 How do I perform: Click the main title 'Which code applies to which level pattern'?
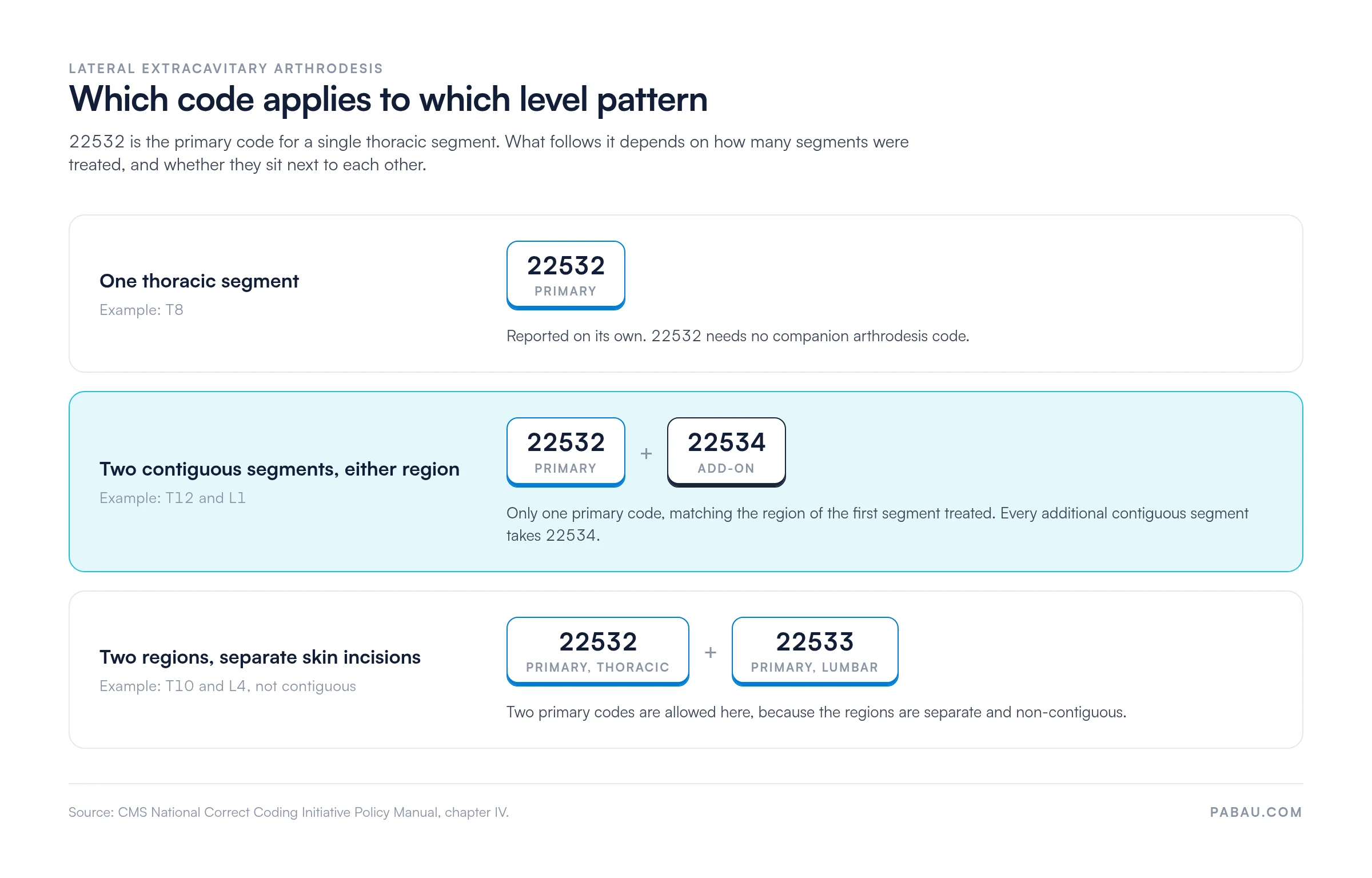[388, 99]
